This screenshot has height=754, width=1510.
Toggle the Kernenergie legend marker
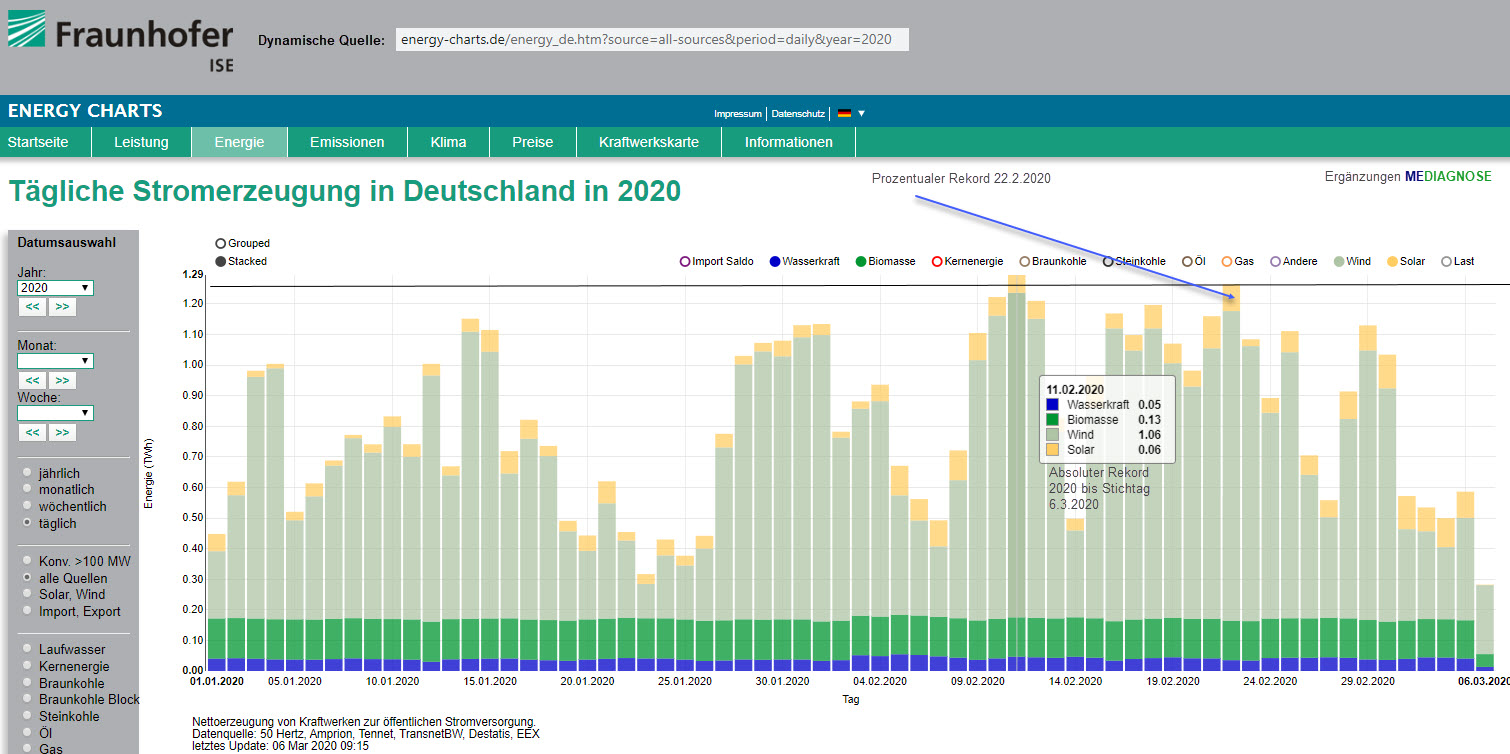click(x=937, y=262)
